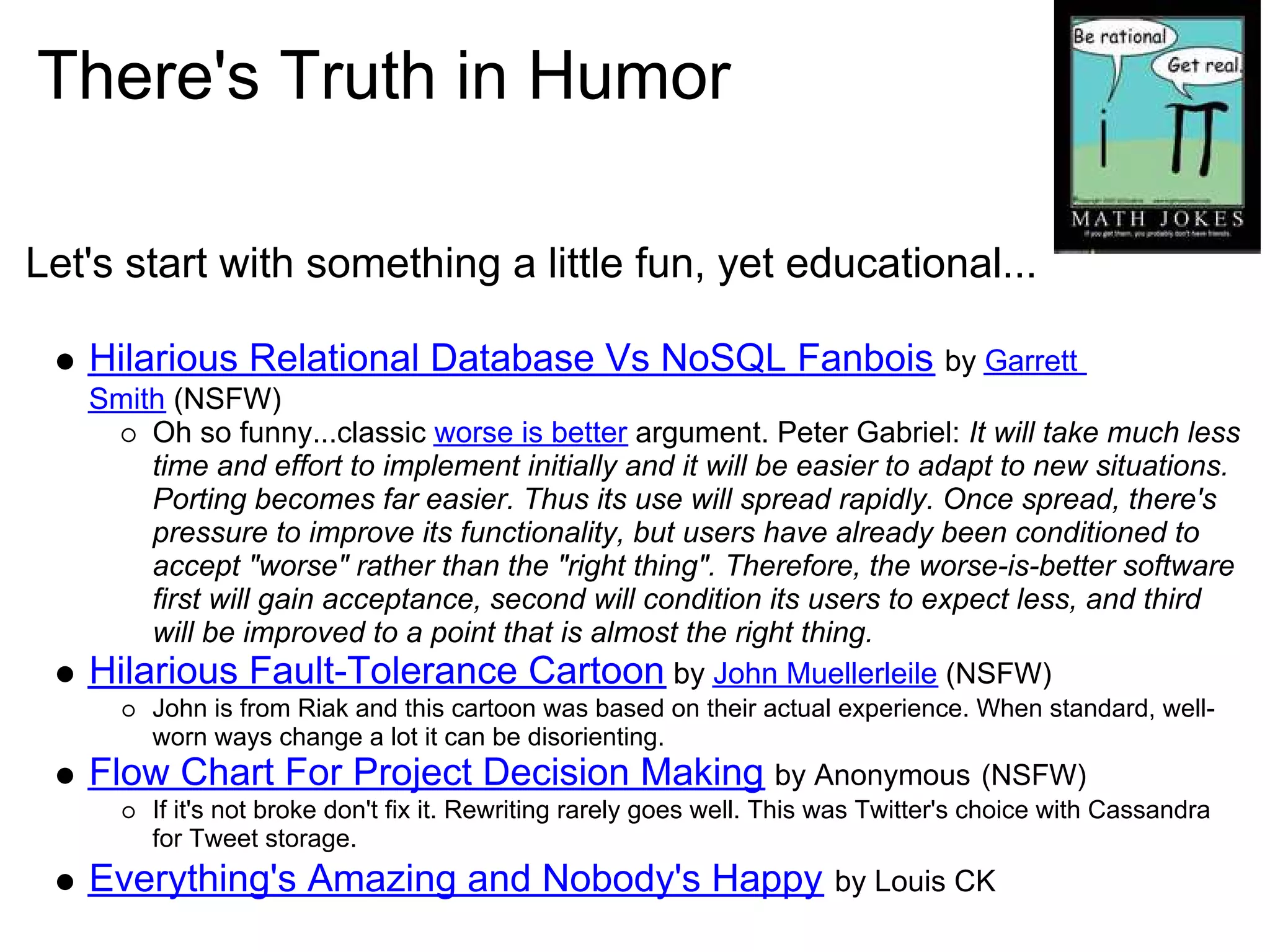The height and width of the screenshot is (952, 1270).
Task: Click the text 'by Louis CK'
Action: click(x=915, y=882)
